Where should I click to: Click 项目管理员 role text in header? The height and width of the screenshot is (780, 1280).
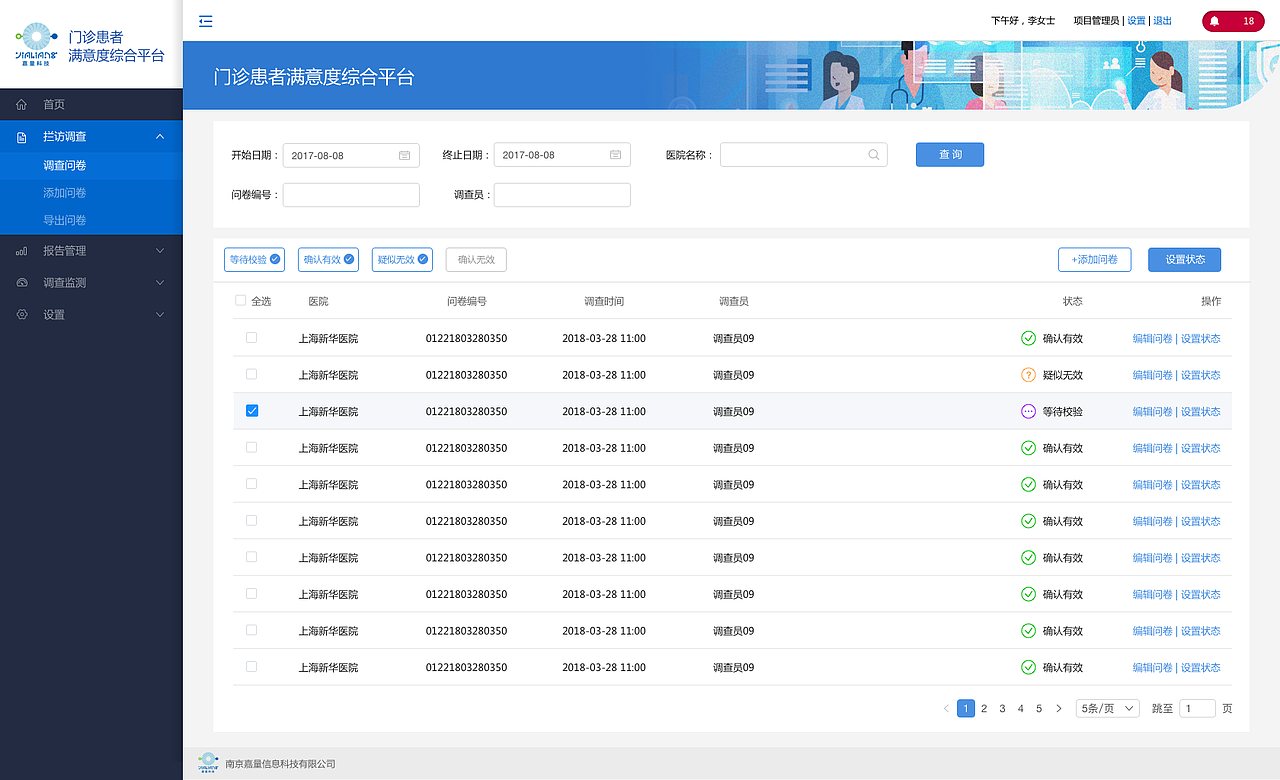point(1096,21)
